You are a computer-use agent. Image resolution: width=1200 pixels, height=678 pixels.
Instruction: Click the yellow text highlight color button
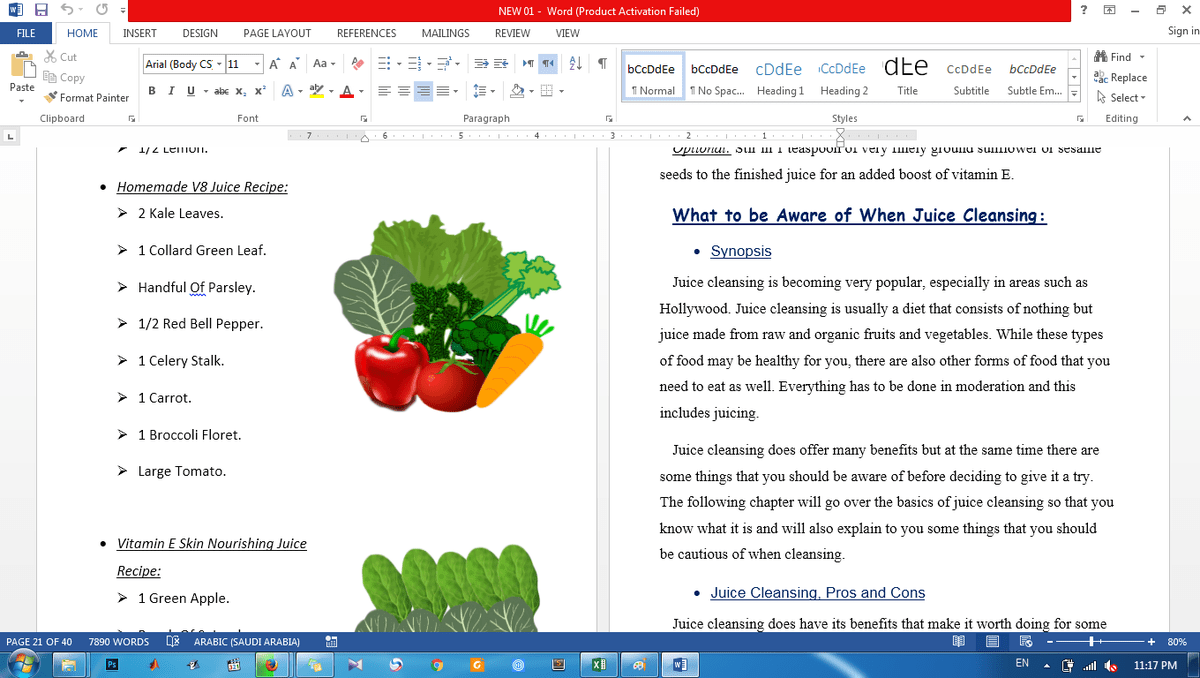(316, 91)
